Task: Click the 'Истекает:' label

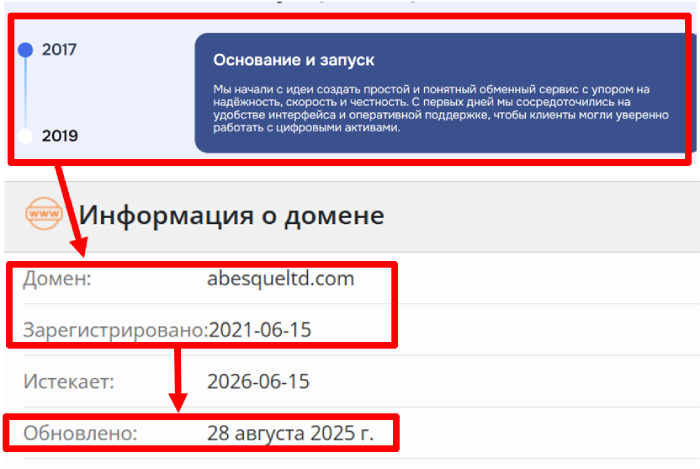Action: (x=69, y=382)
